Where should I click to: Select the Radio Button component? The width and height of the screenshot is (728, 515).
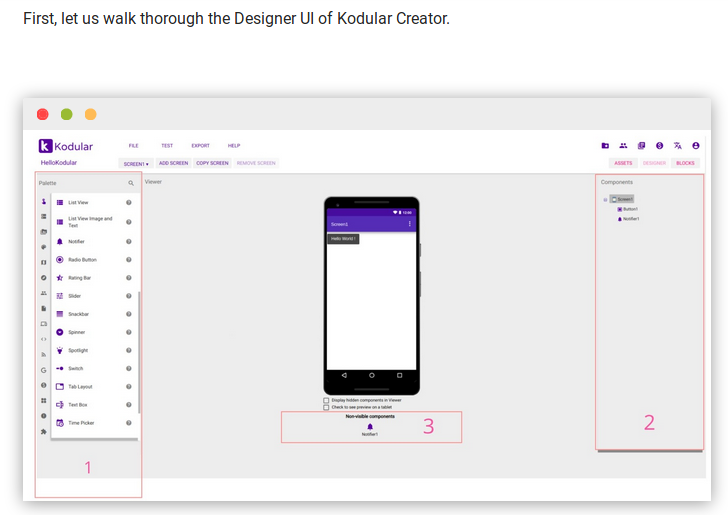pyautogui.click(x=94, y=260)
